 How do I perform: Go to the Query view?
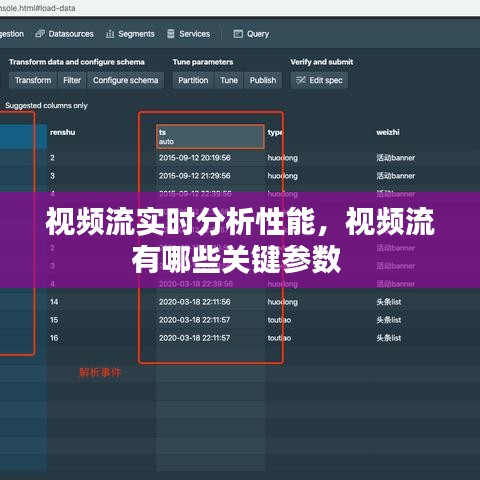click(x=251, y=34)
